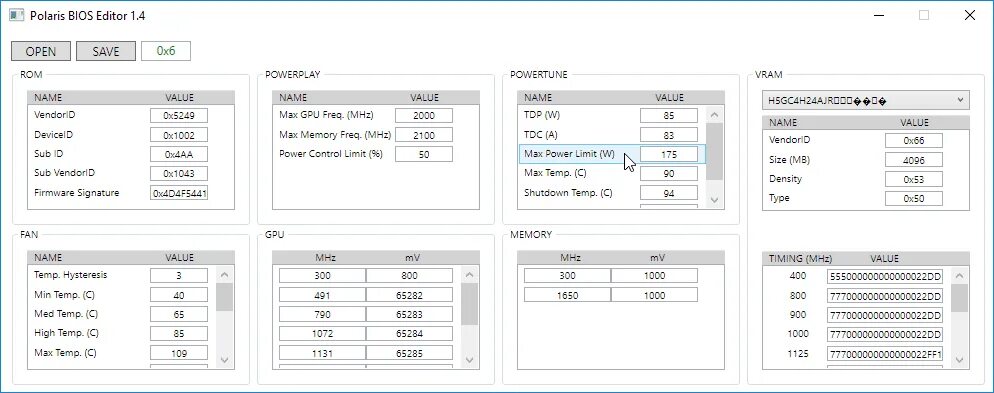Image resolution: width=994 pixels, height=393 pixels.
Task: Edit POWERTUNE Max Temp. value 90
Action: [x=669, y=174]
